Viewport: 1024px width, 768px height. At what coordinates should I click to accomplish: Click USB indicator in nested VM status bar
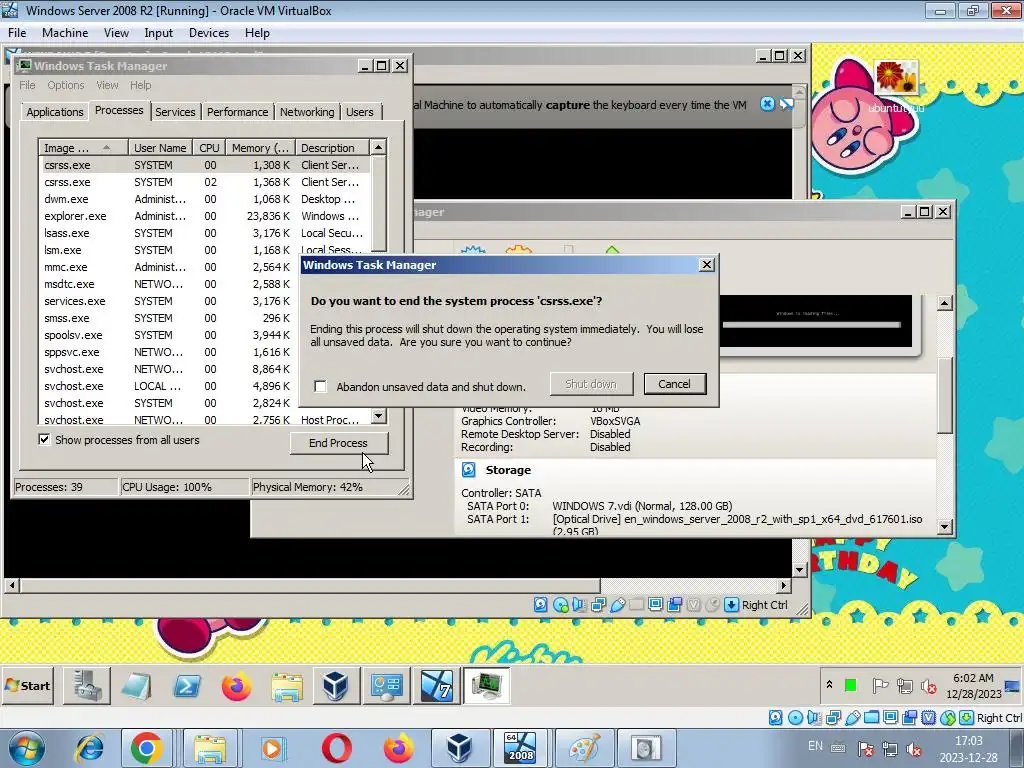click(x=617, y=605)
